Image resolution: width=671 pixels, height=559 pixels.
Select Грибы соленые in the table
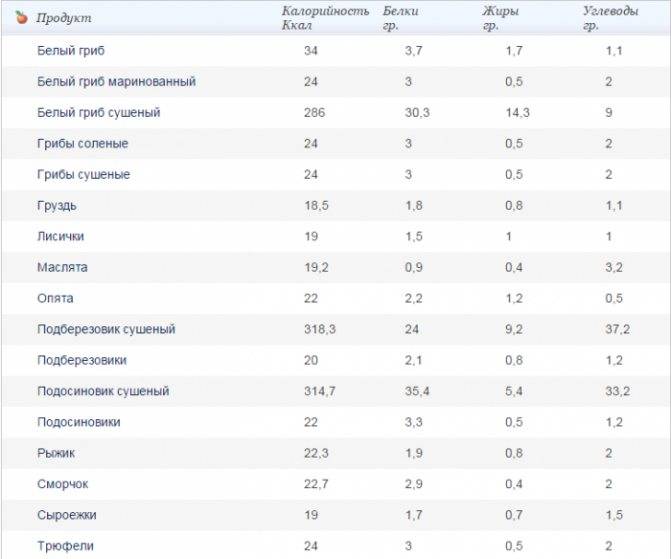tap(82, 143)
